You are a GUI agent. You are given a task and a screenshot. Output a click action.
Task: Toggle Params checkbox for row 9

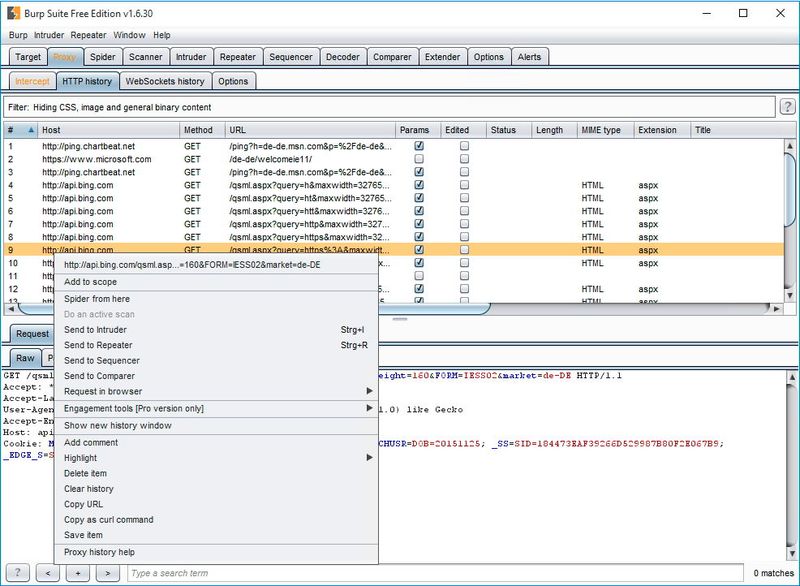tap(419, 250)
